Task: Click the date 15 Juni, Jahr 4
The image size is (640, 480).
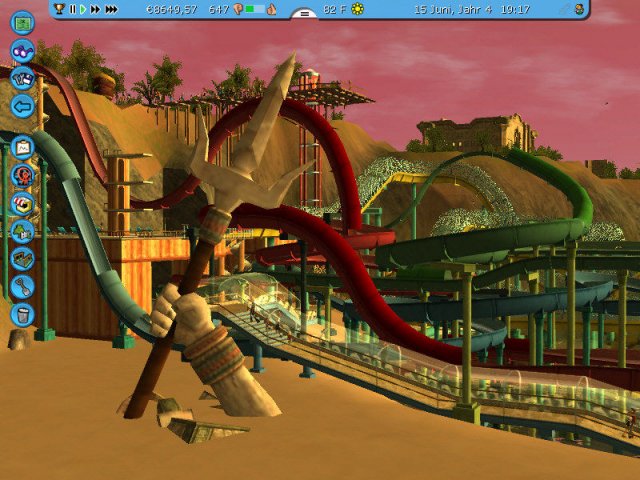Action: click(x=453, y=9)
